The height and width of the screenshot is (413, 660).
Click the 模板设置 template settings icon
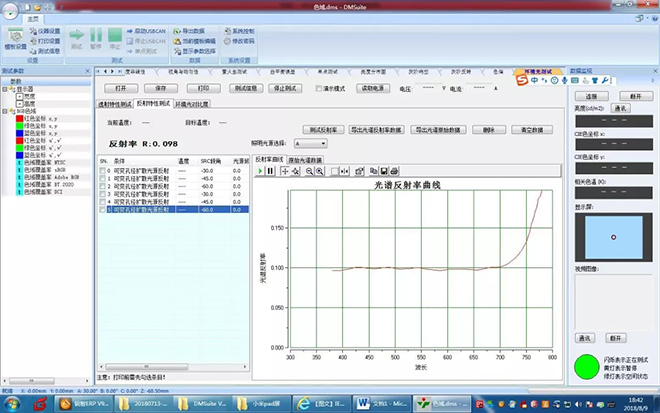tap(16, 36)
